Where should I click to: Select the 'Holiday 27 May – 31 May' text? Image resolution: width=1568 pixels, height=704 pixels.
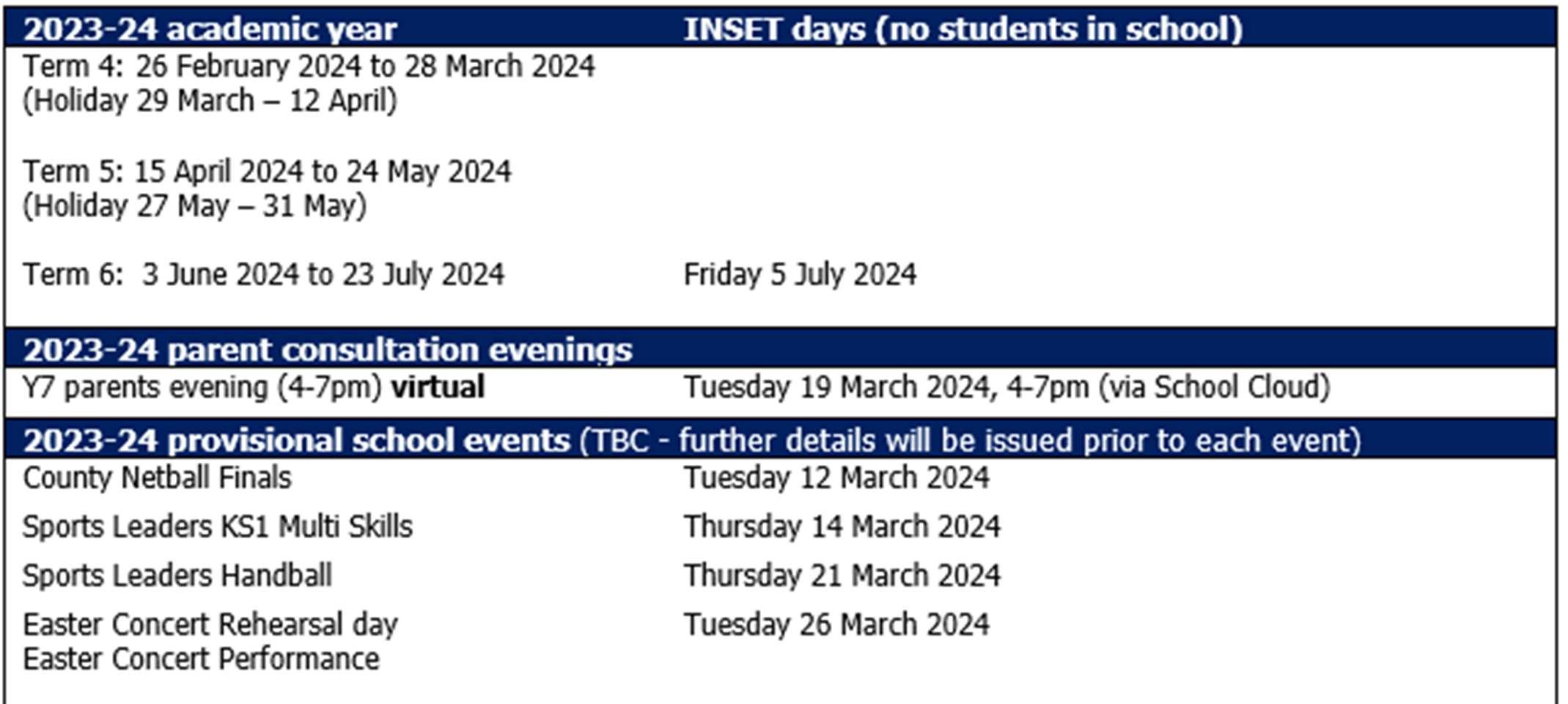(x=194, y=206)
